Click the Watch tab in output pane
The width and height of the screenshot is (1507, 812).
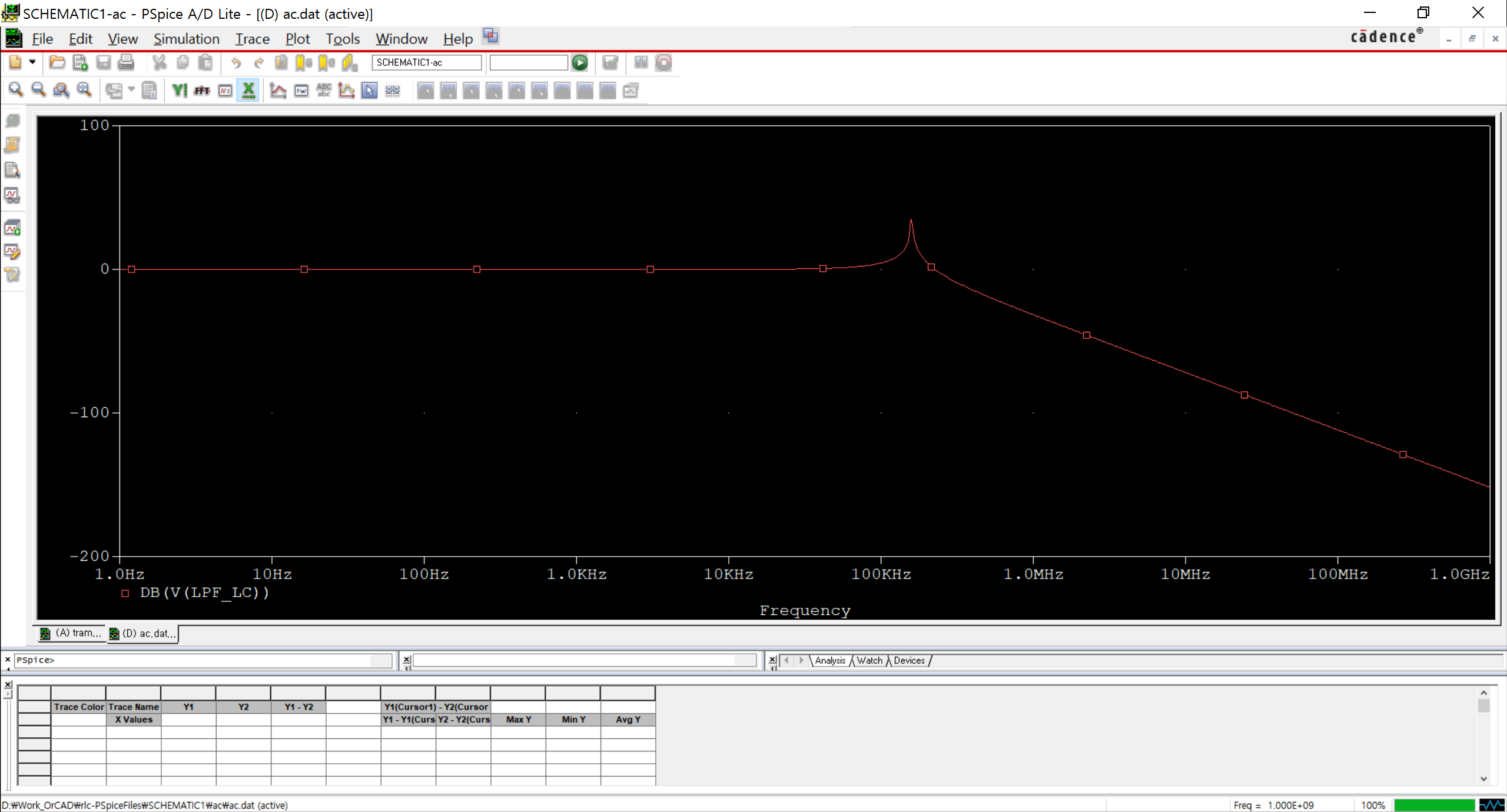pos(869,660)
